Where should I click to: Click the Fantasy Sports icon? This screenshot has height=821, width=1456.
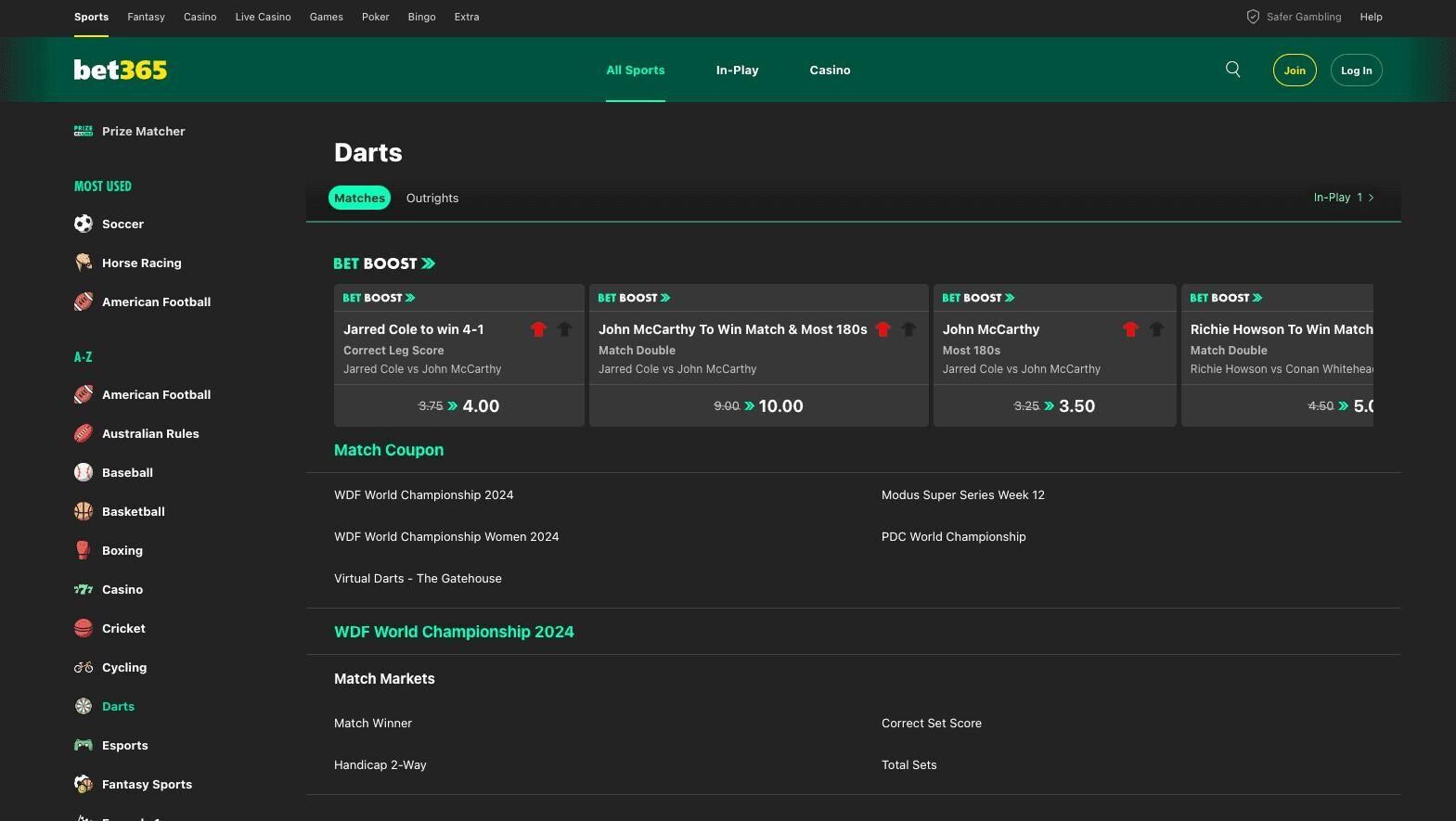coord(84,784)
